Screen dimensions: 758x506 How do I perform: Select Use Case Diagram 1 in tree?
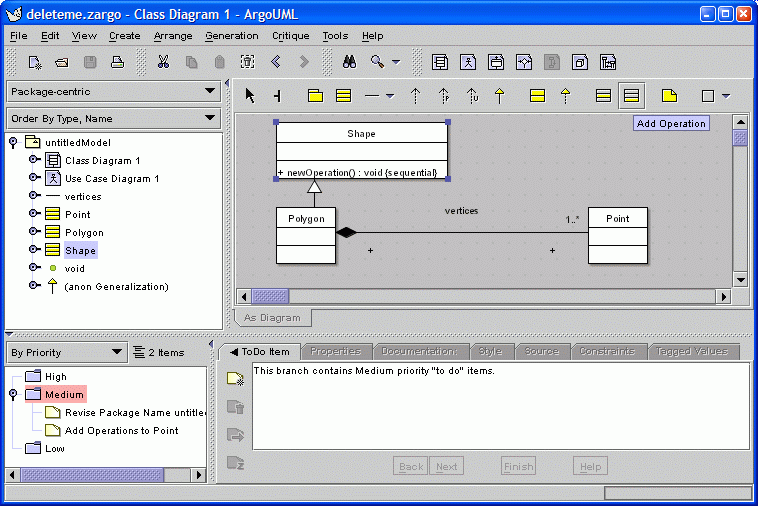tap(112, 178)
